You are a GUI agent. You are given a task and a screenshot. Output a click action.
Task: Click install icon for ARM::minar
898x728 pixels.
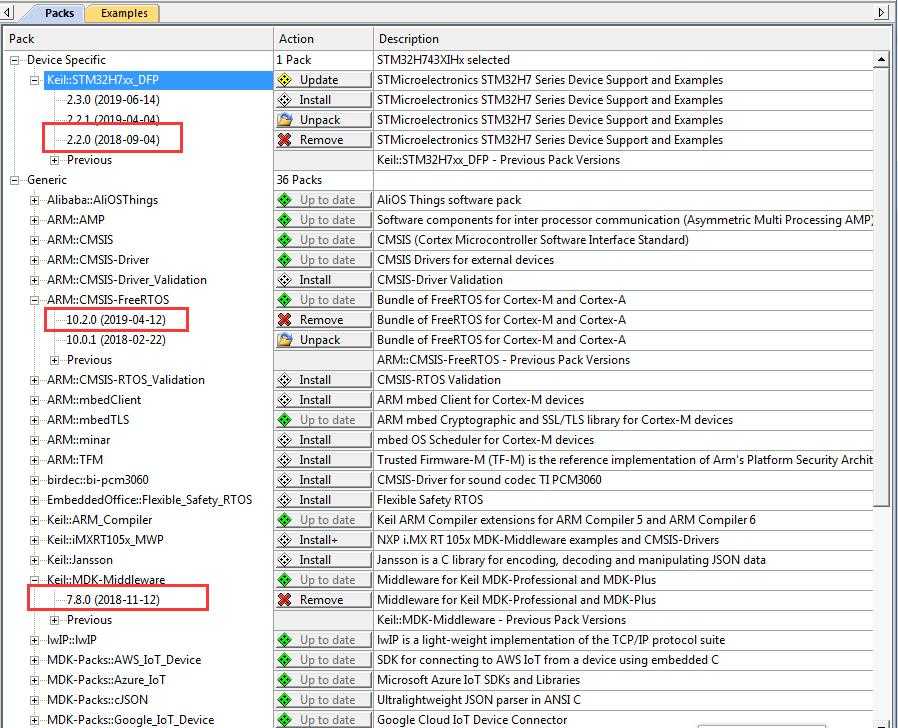[x=285, y=440]
